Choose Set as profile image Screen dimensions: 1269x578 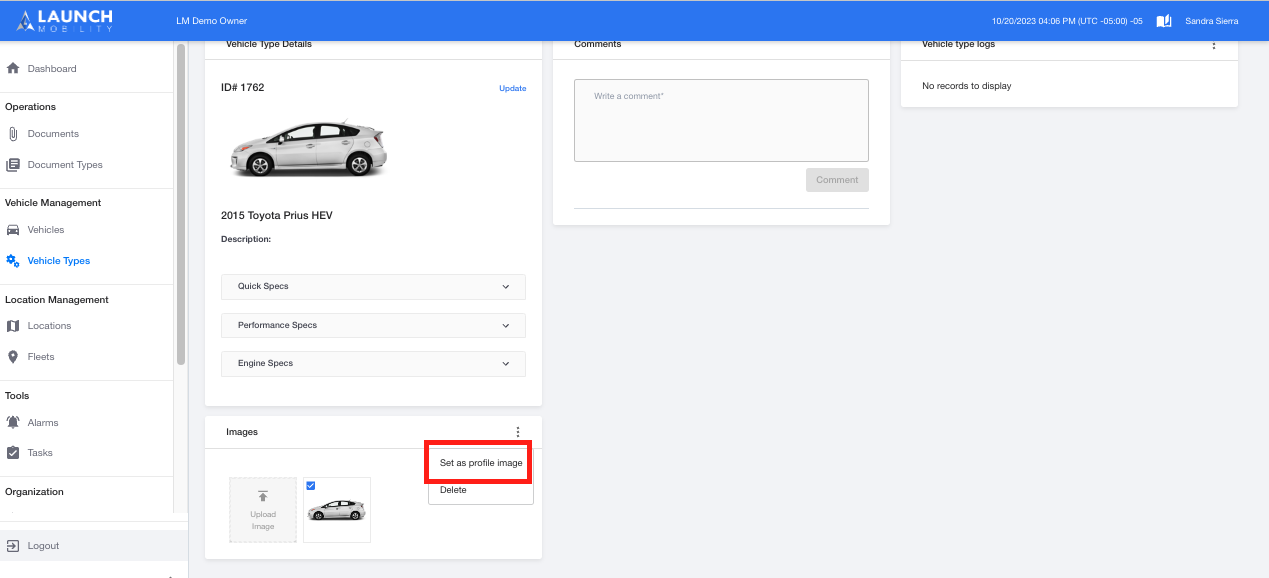pos(481,463)
